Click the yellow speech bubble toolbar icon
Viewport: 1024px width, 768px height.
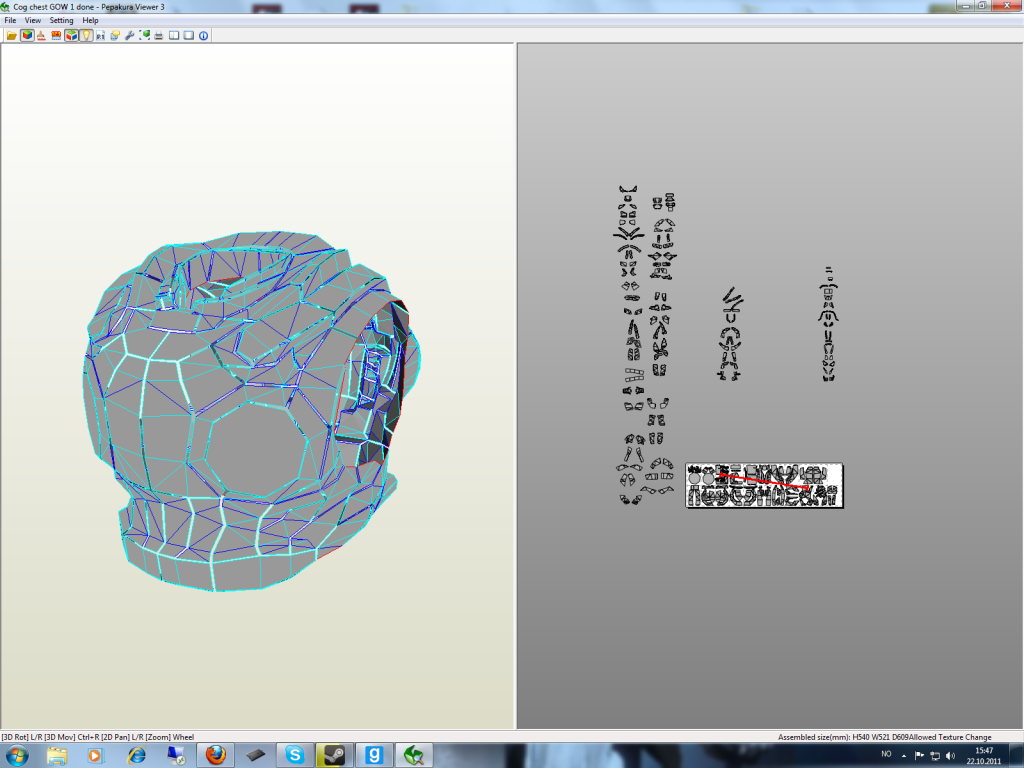point(115,36)
